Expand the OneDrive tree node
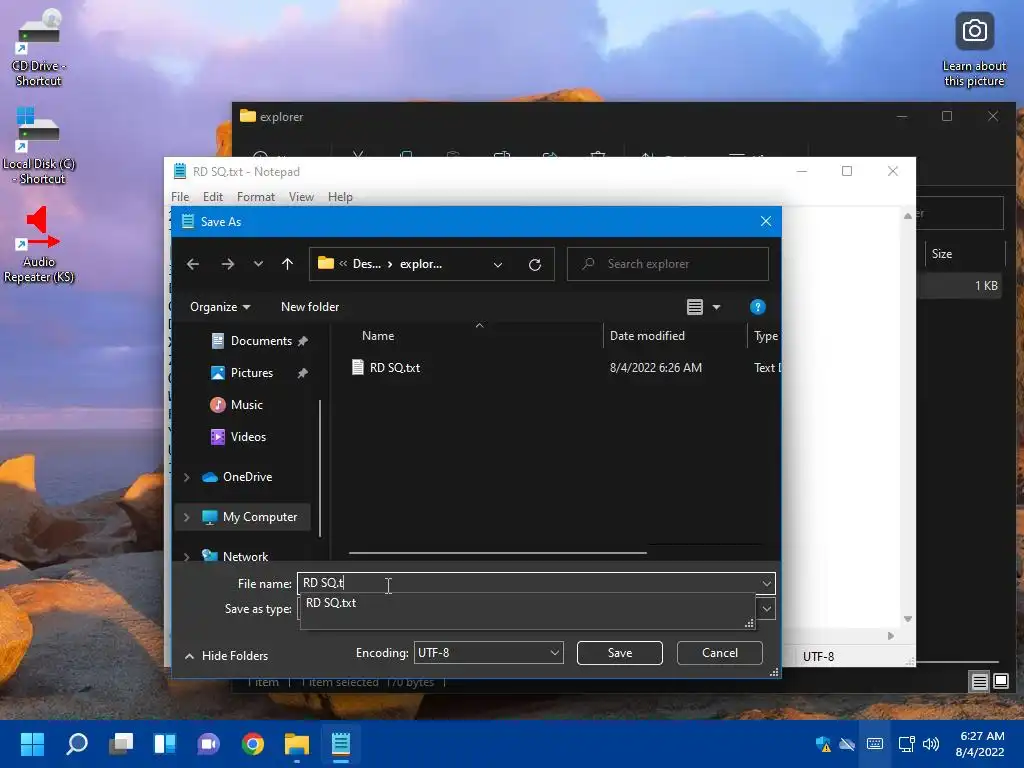This screenshot has height=768, width=1024. pos(186,477)
